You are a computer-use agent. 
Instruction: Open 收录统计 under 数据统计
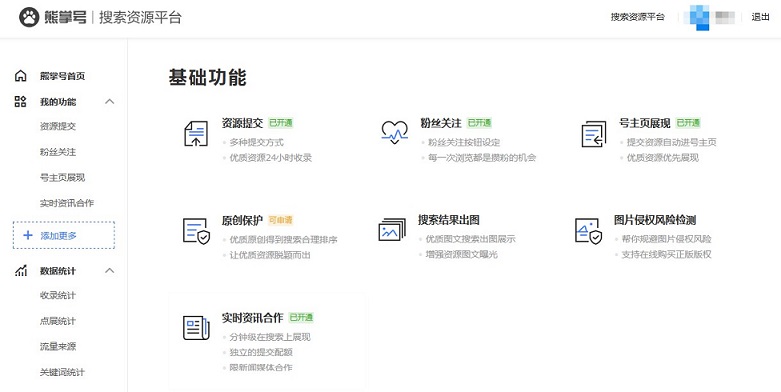point(58,295)
